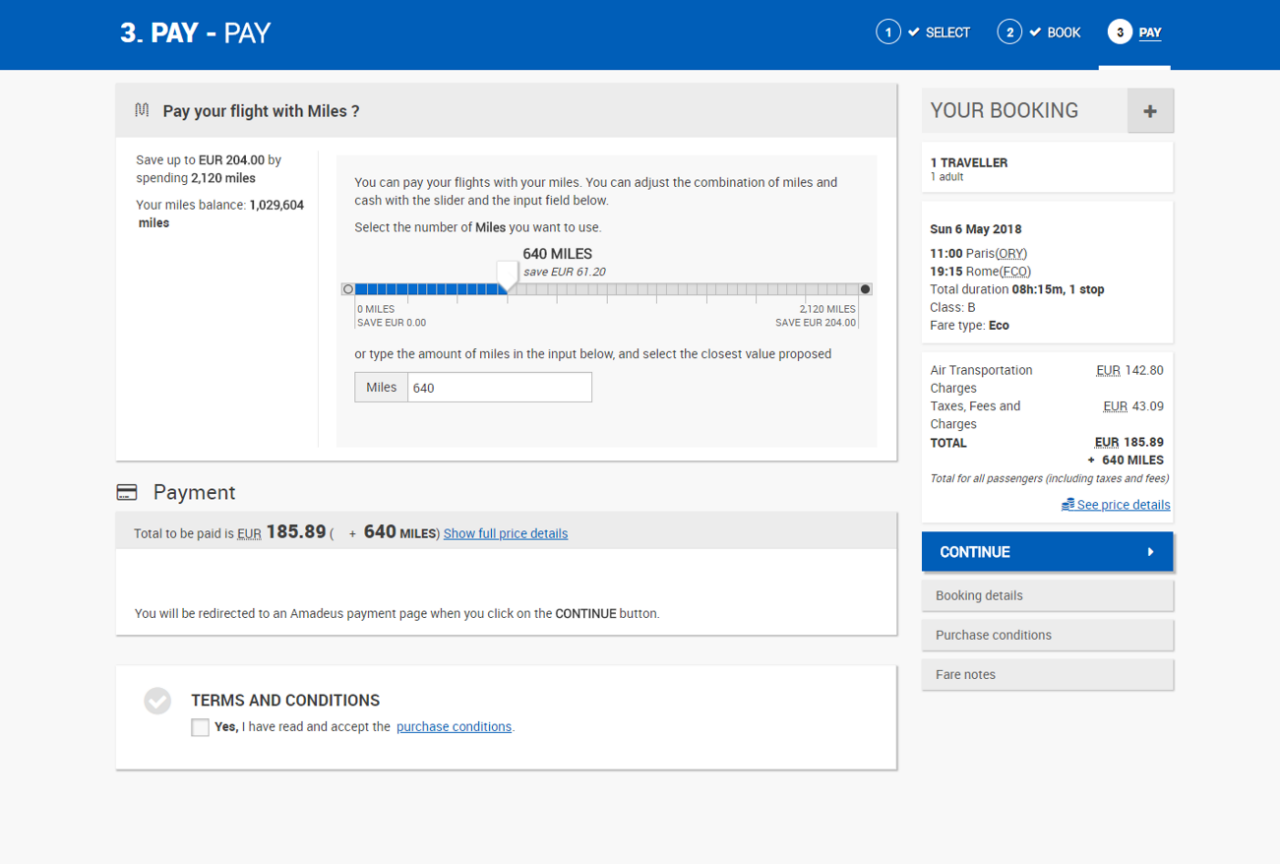Screen dimensions: 1280x864
Task: Click the Miles amount input field
Action: point(498,388)
